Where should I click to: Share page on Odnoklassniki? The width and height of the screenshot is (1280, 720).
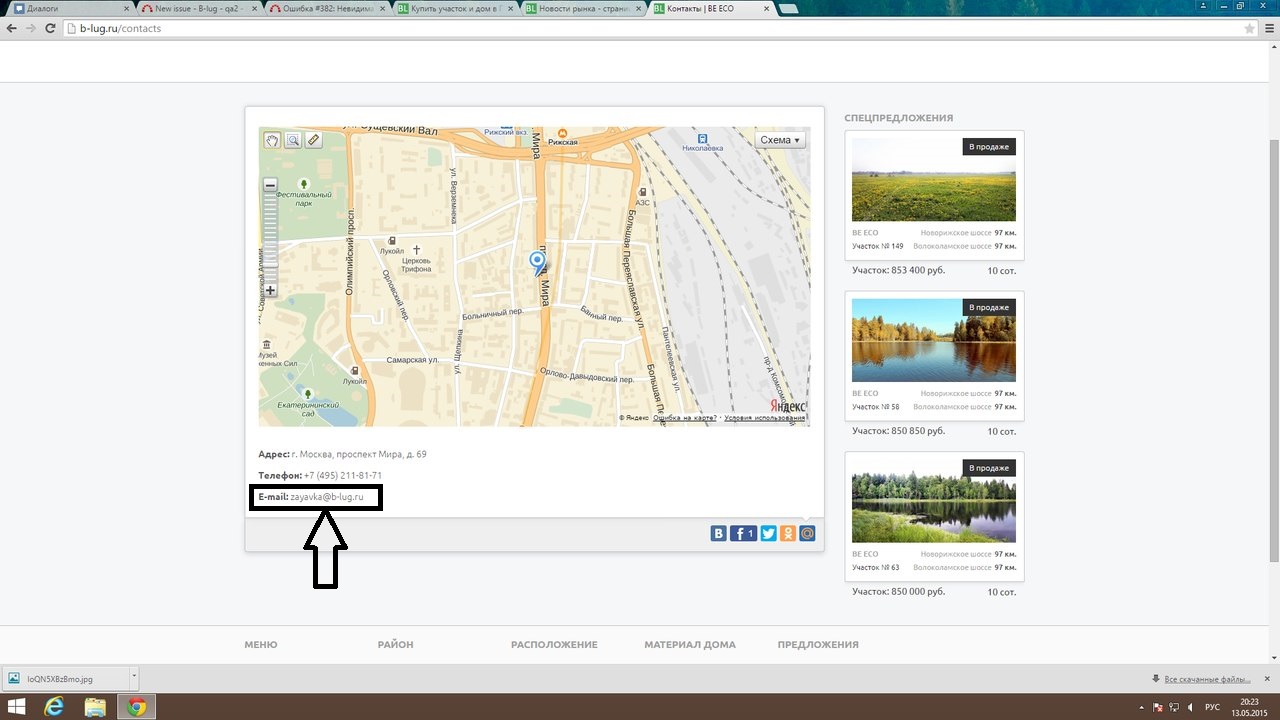(x=788, y=534)
